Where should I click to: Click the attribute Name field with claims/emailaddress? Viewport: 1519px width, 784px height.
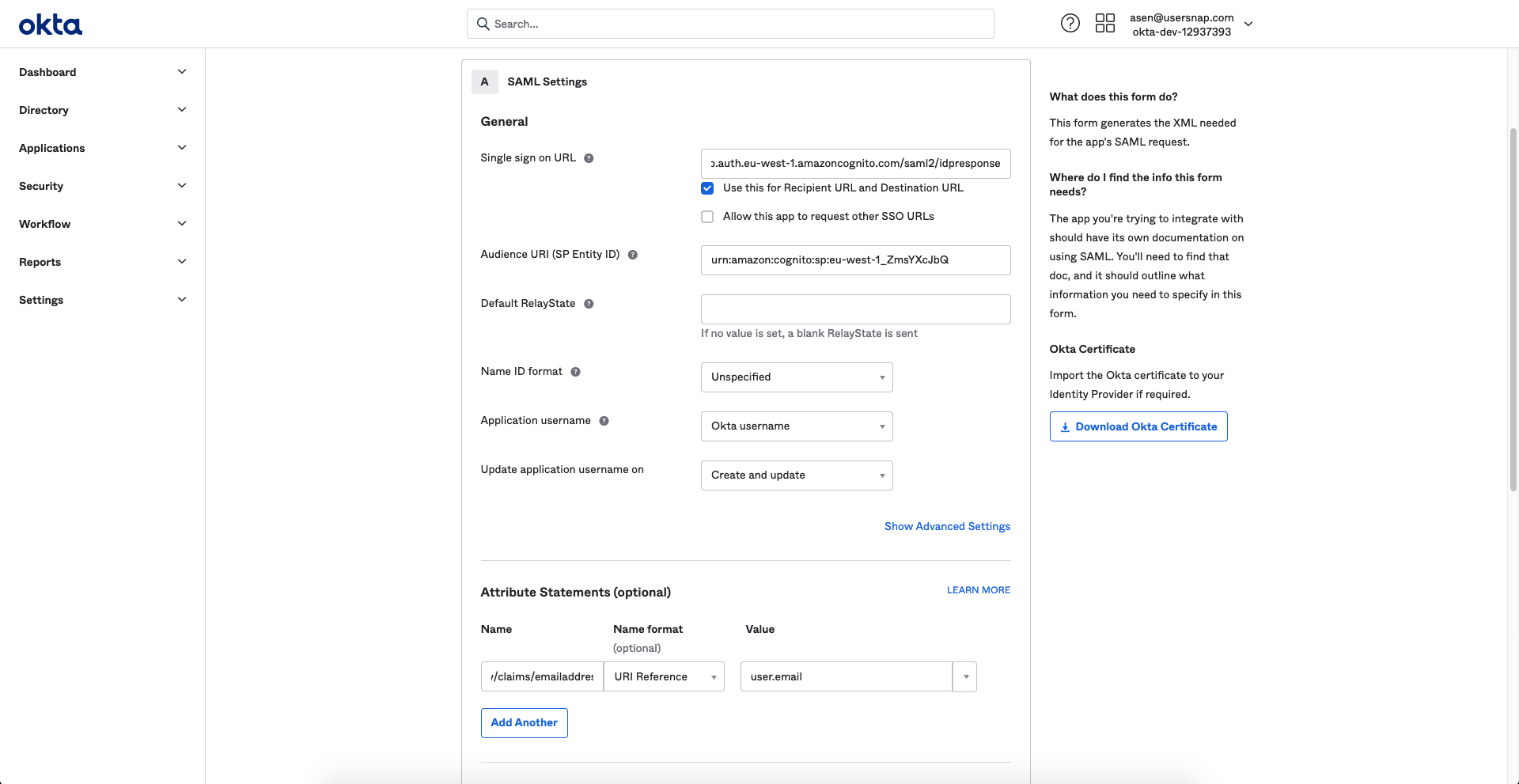pos(542,676)
